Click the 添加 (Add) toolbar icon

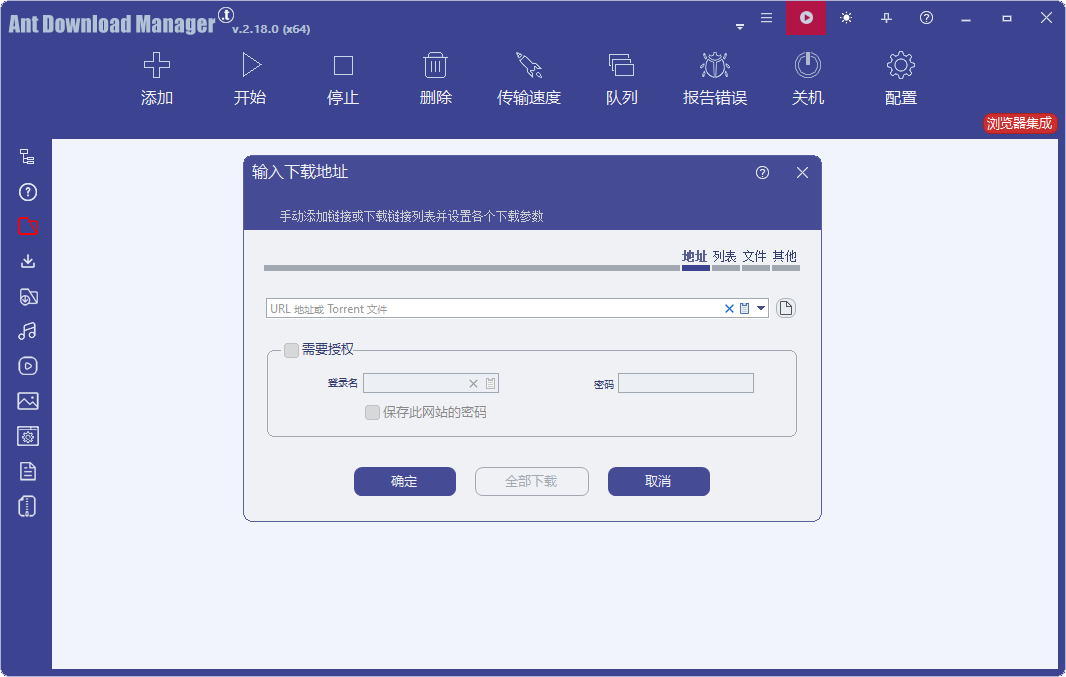point(156,65)
